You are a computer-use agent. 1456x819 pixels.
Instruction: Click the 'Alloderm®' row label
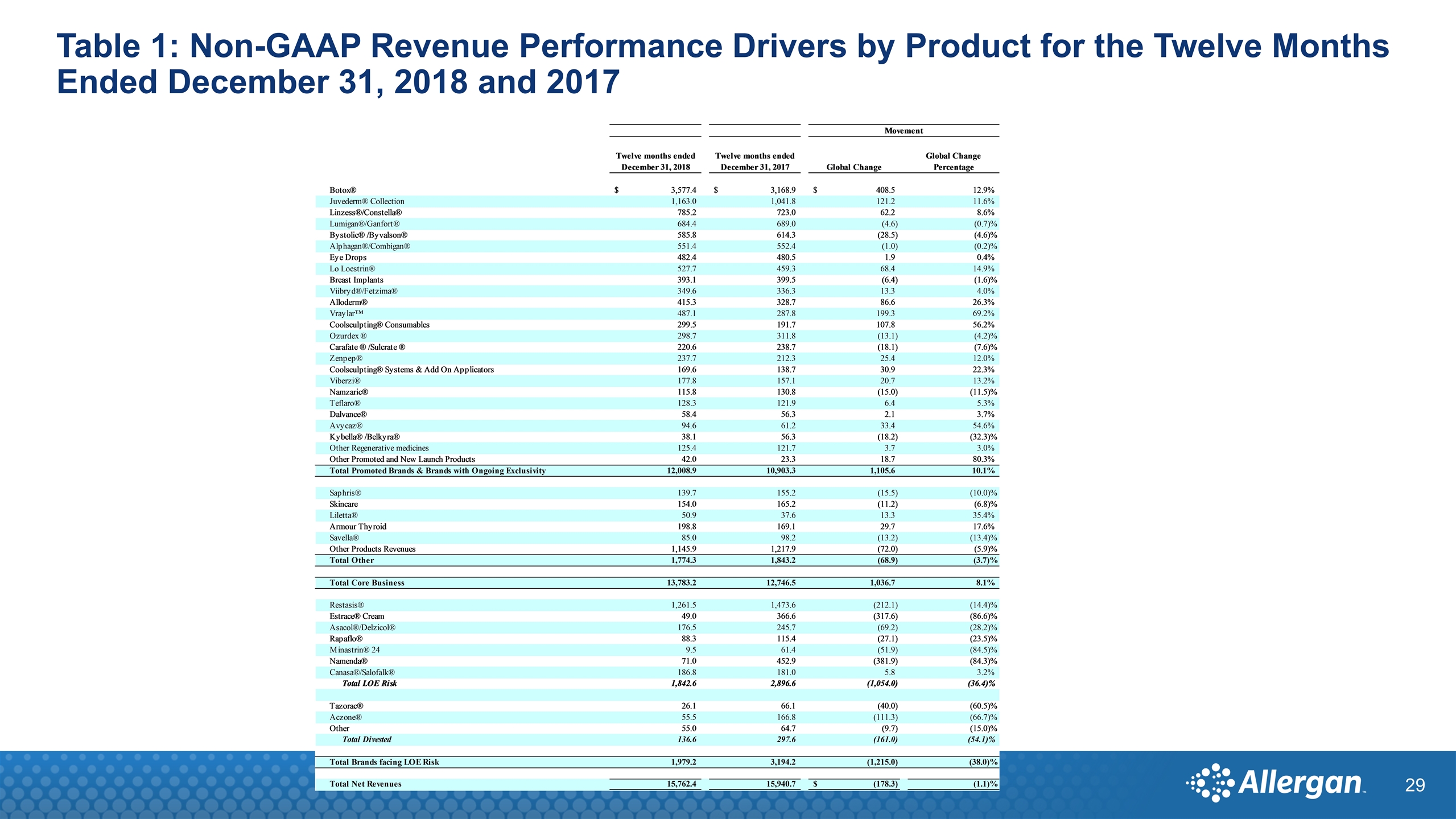[x=349, y=302]
